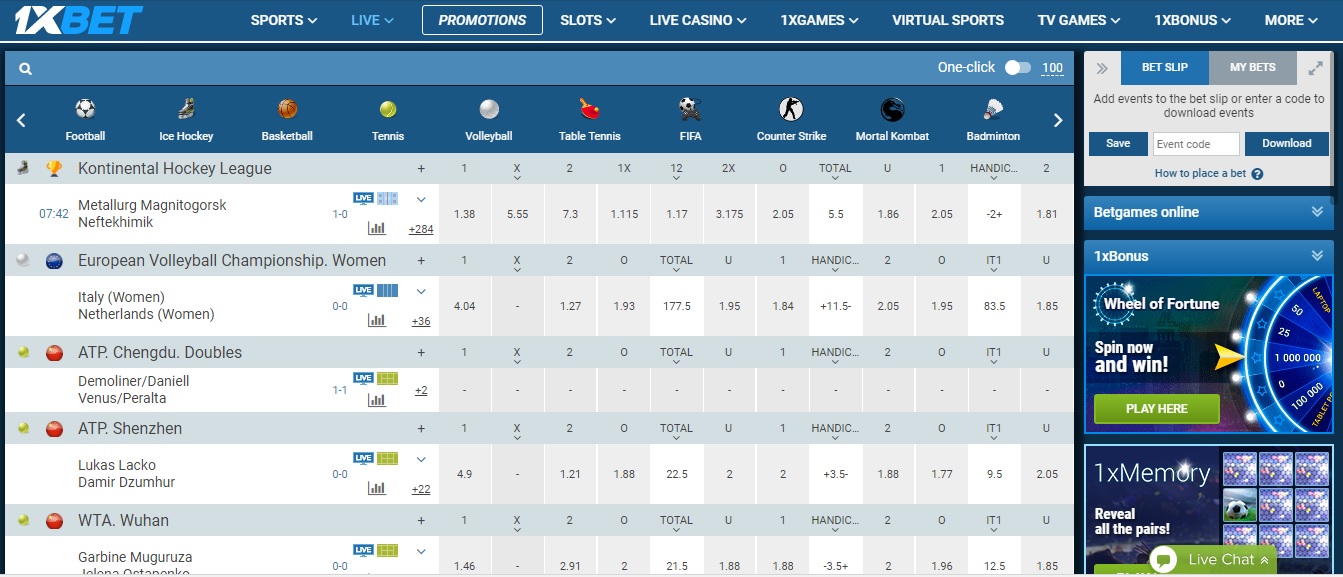Choose the Basketball icon in sports bar
The width and height of the screenshot is (1343, 577).
tap(287, 109)
